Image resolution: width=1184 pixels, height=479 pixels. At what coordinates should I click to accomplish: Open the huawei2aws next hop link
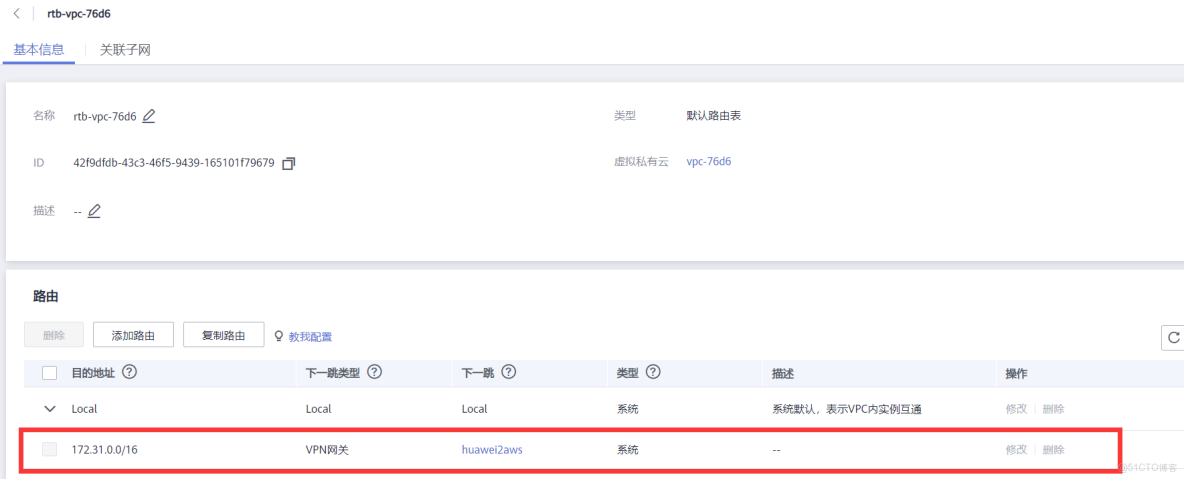pos(492,450)
